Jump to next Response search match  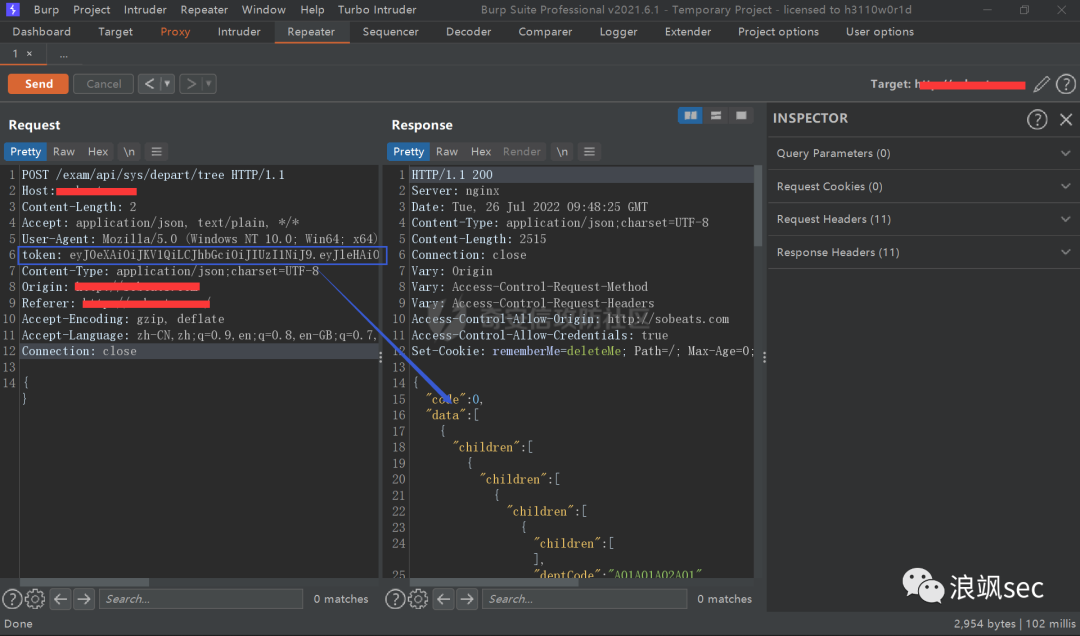(x=467, y=599)
